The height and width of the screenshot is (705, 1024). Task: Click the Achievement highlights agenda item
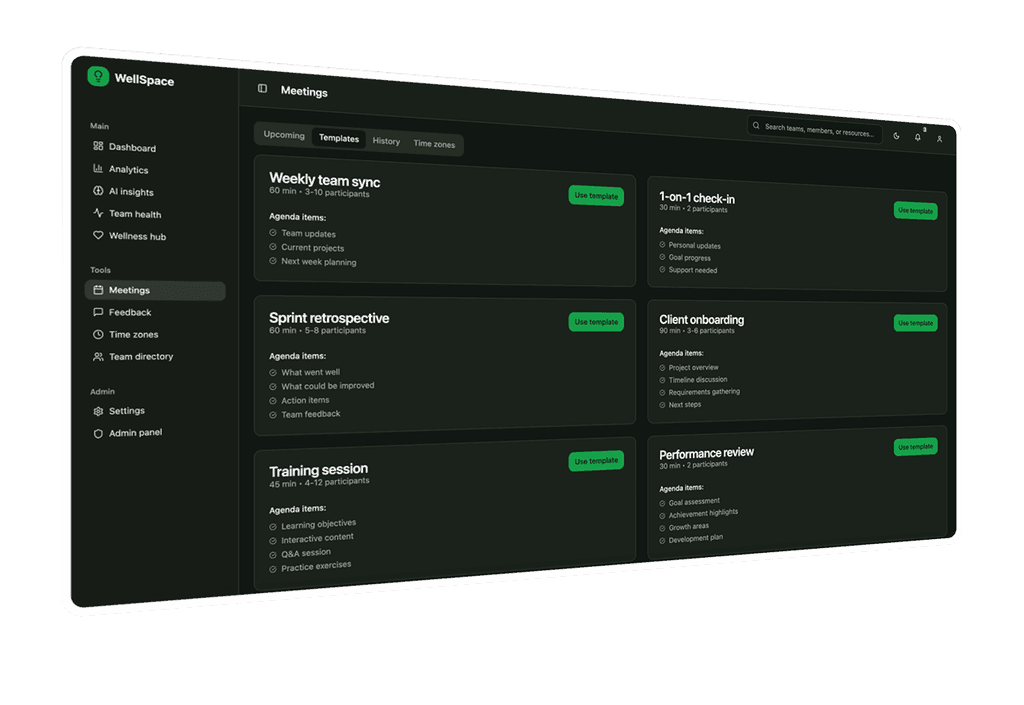(x=703, y=514)
